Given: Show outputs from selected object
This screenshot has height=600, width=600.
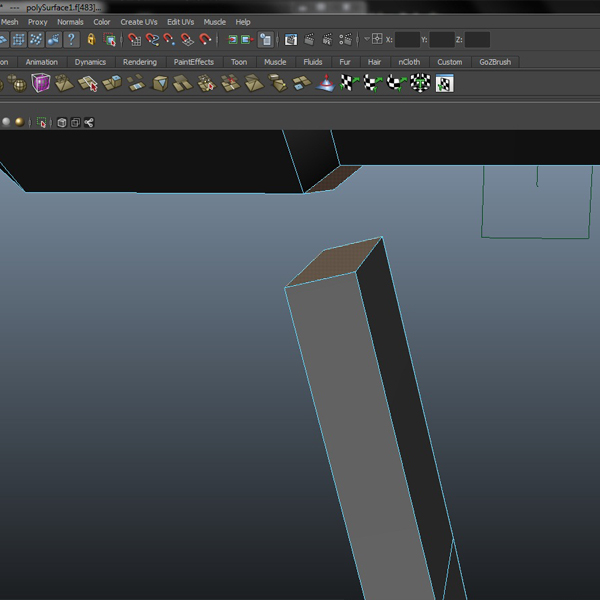Looking at the screenshot, I should click(x=248, y=39).
